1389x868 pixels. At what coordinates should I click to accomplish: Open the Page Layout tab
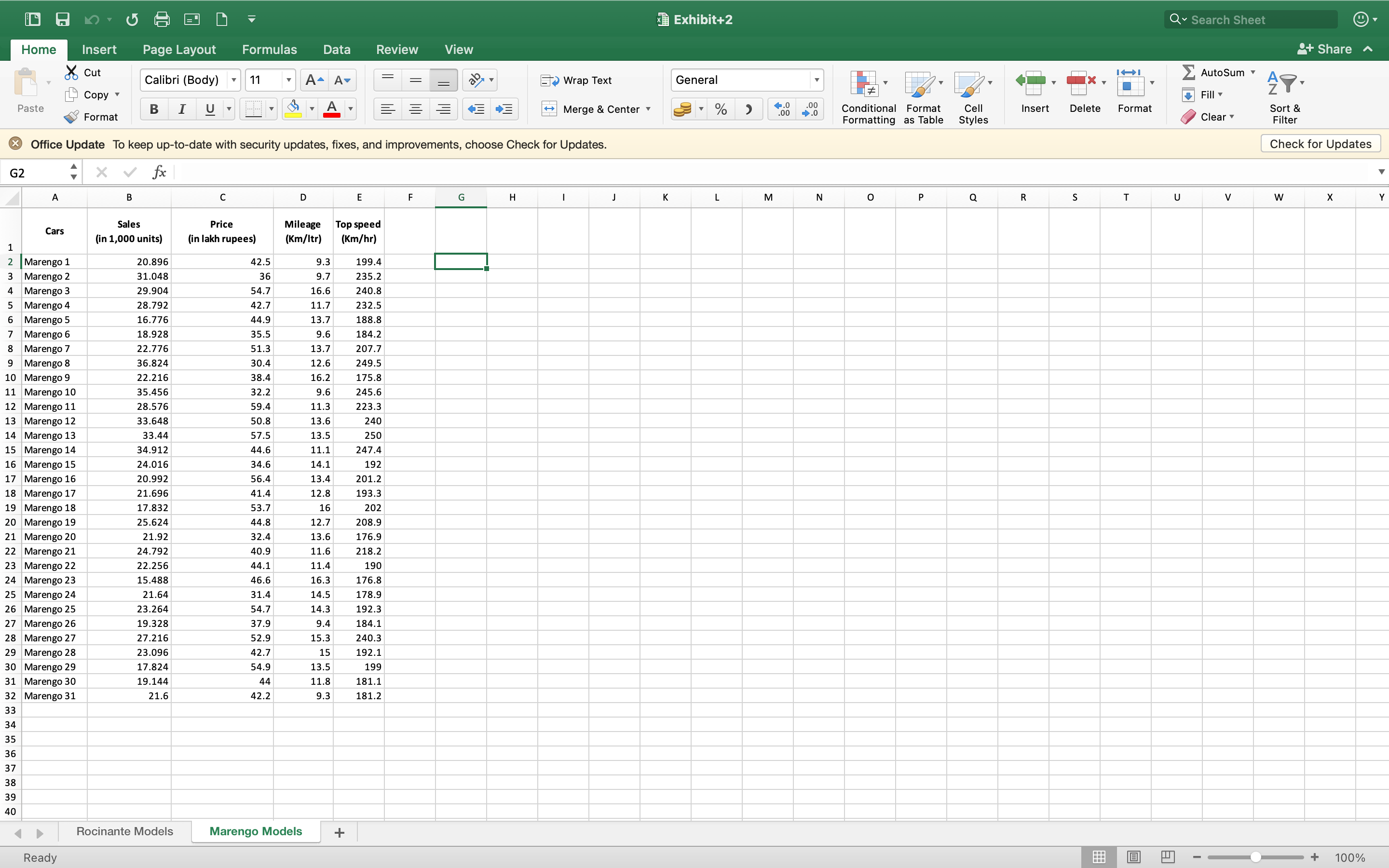(x=179, y=49)
